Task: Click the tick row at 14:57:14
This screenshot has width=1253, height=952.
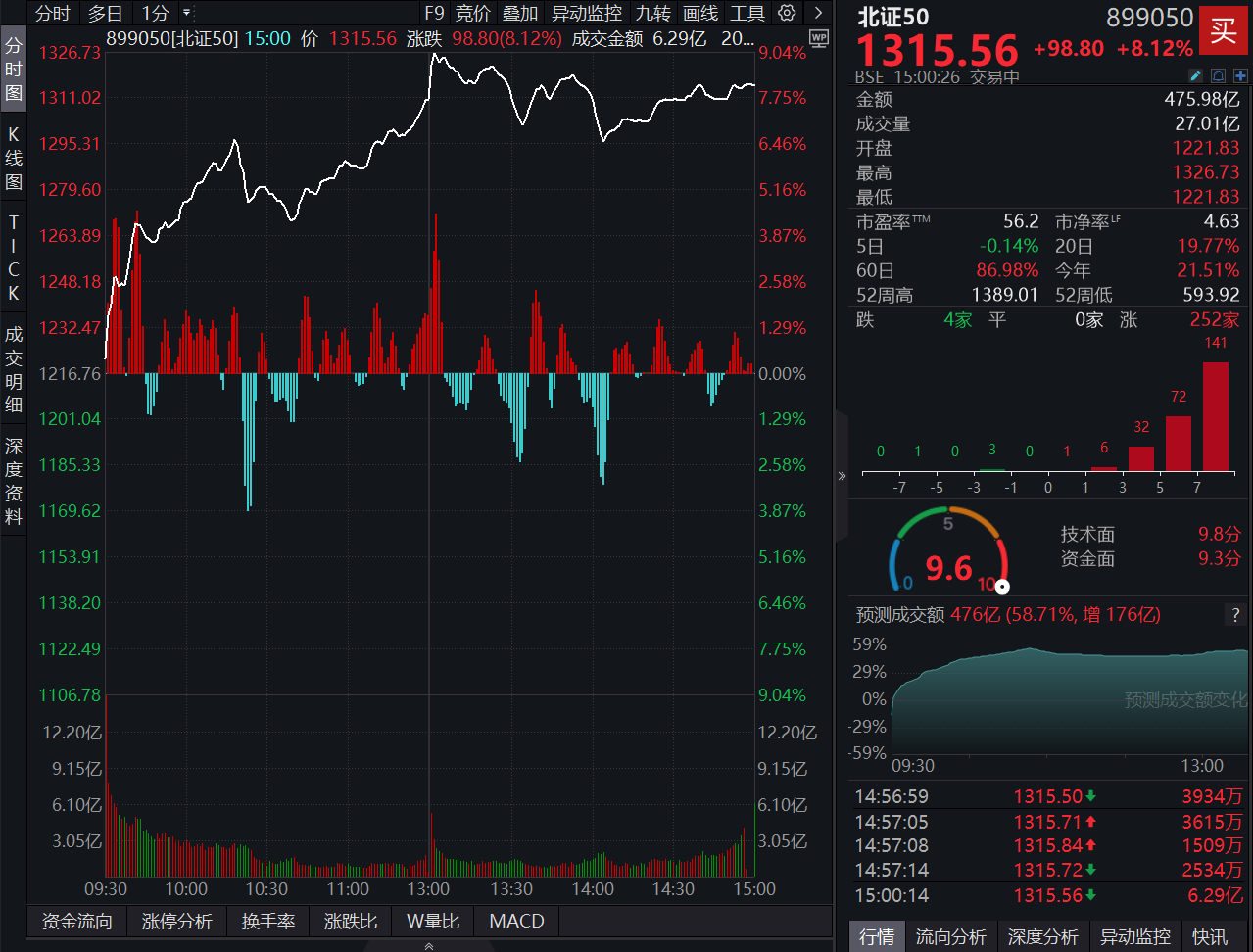Action: tap(1048, 870)
